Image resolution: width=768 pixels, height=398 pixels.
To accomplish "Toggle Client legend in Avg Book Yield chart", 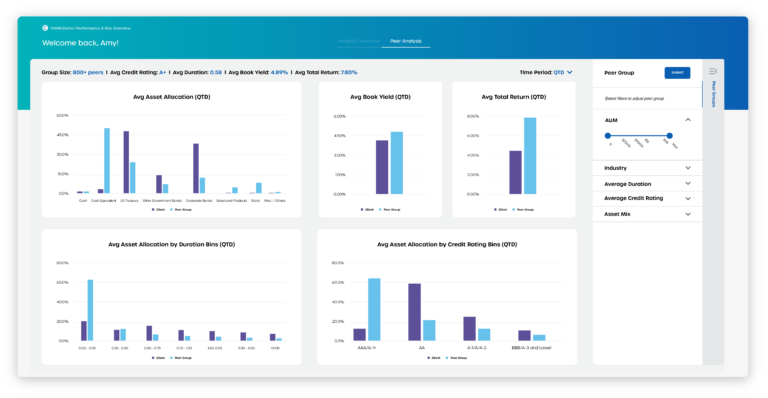I will 367,210.
